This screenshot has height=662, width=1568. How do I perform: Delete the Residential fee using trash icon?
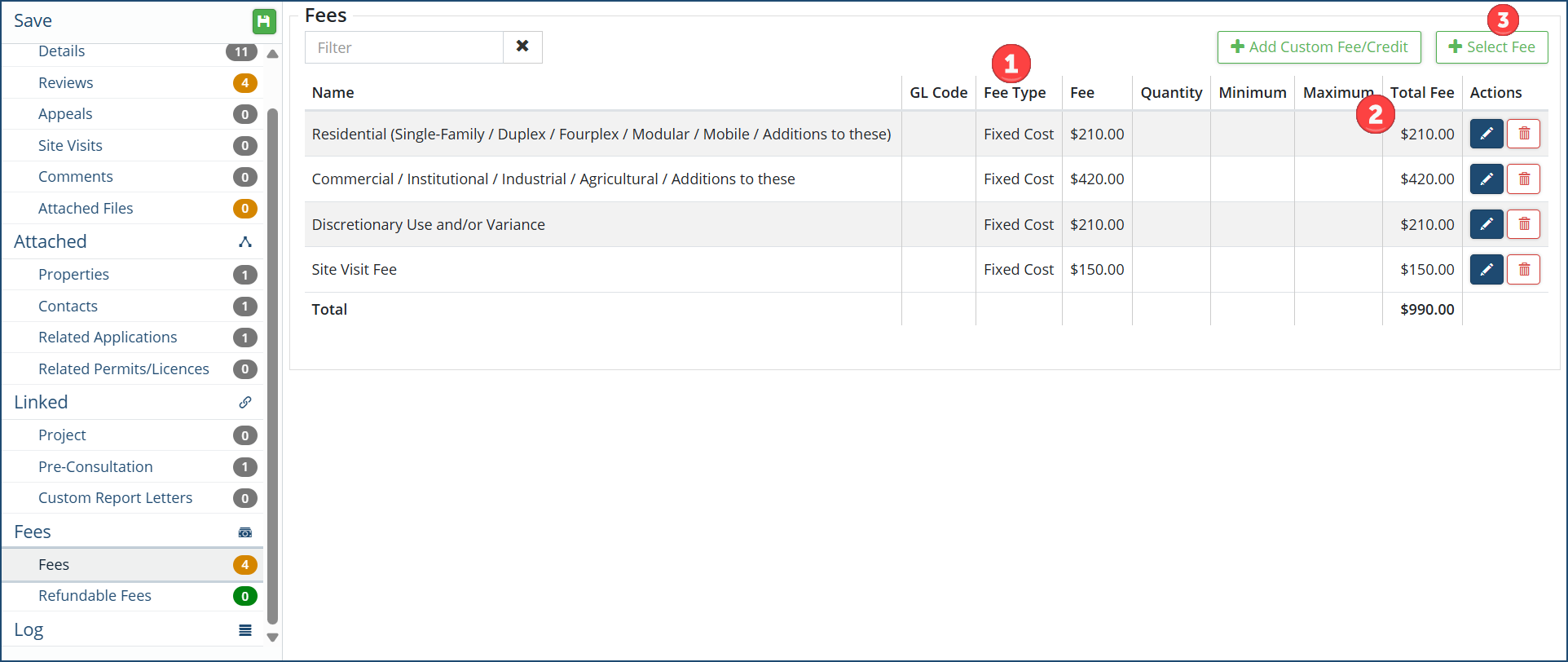point(1523,134)
